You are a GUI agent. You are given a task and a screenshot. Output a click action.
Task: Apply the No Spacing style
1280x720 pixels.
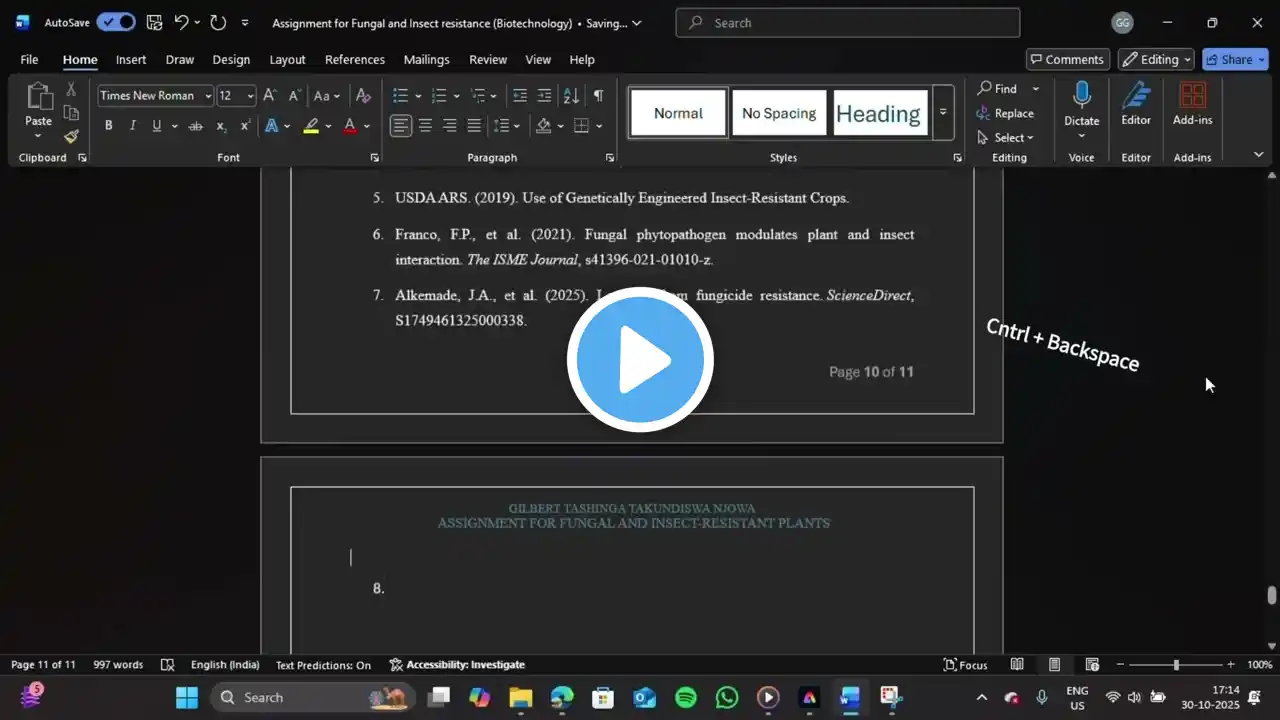[779, 113]
